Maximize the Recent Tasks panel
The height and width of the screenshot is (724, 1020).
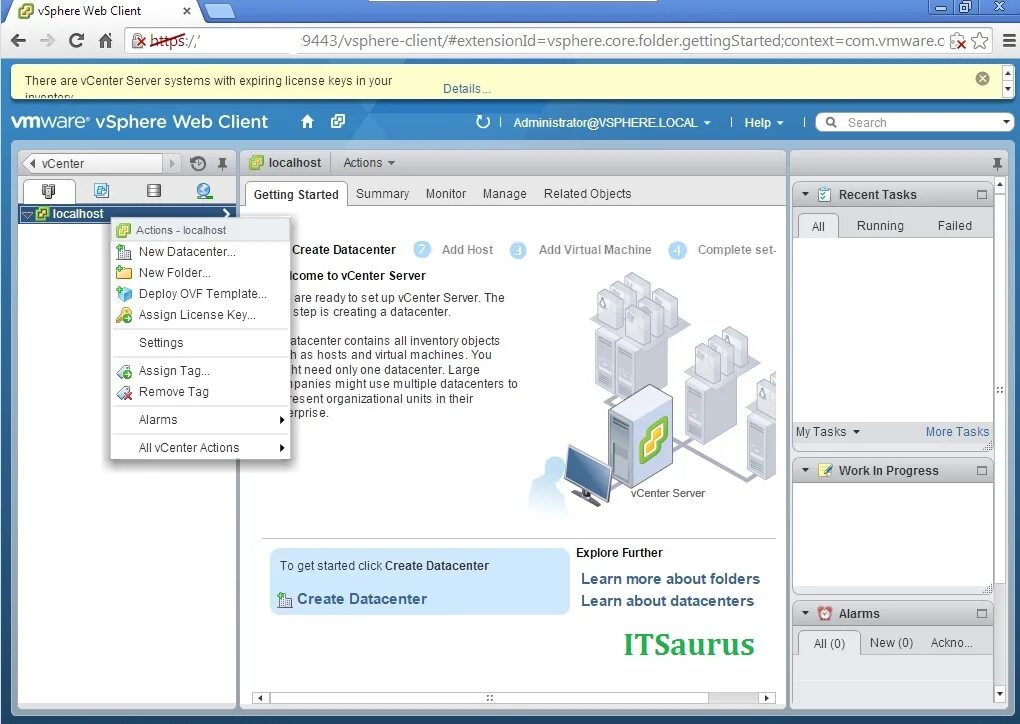click(x=982, y=194)
